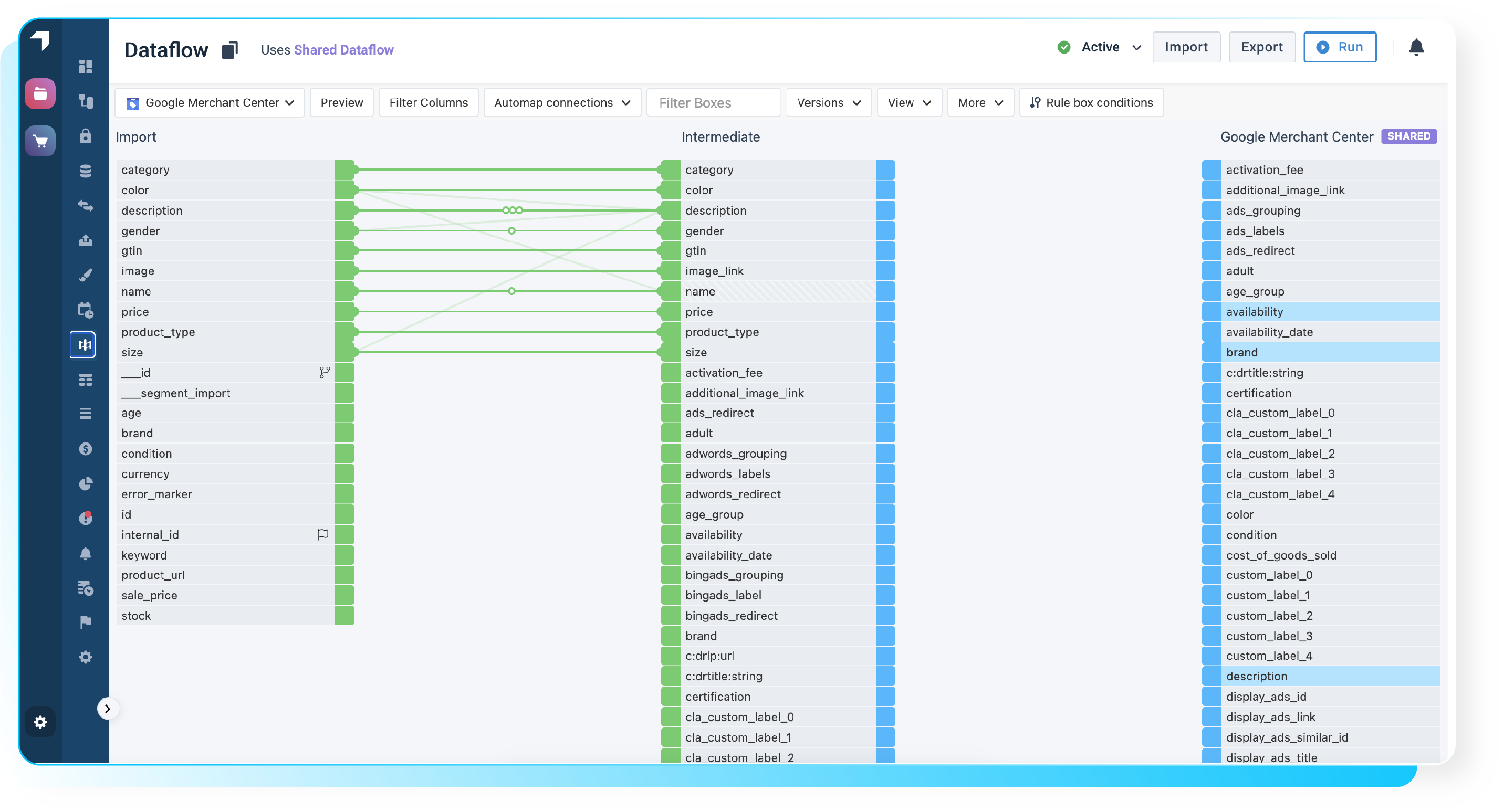Click the branch icon next to ___id row

pos(325,373)
